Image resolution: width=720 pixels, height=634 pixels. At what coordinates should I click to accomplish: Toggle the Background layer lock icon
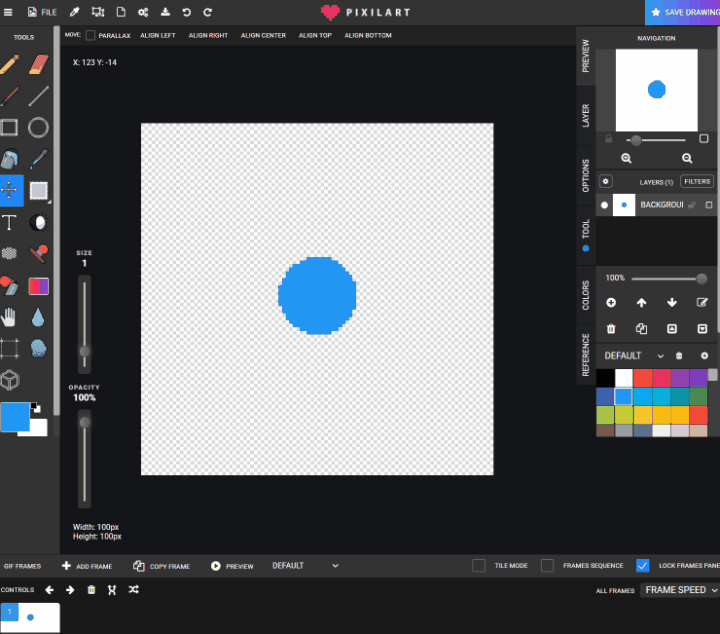(692, 205)
